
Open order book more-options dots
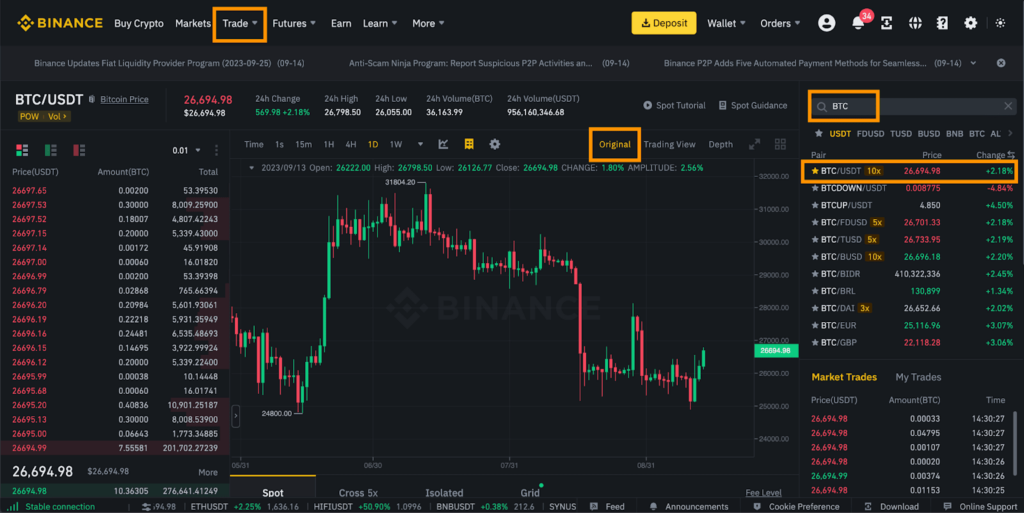click(216, 150)
